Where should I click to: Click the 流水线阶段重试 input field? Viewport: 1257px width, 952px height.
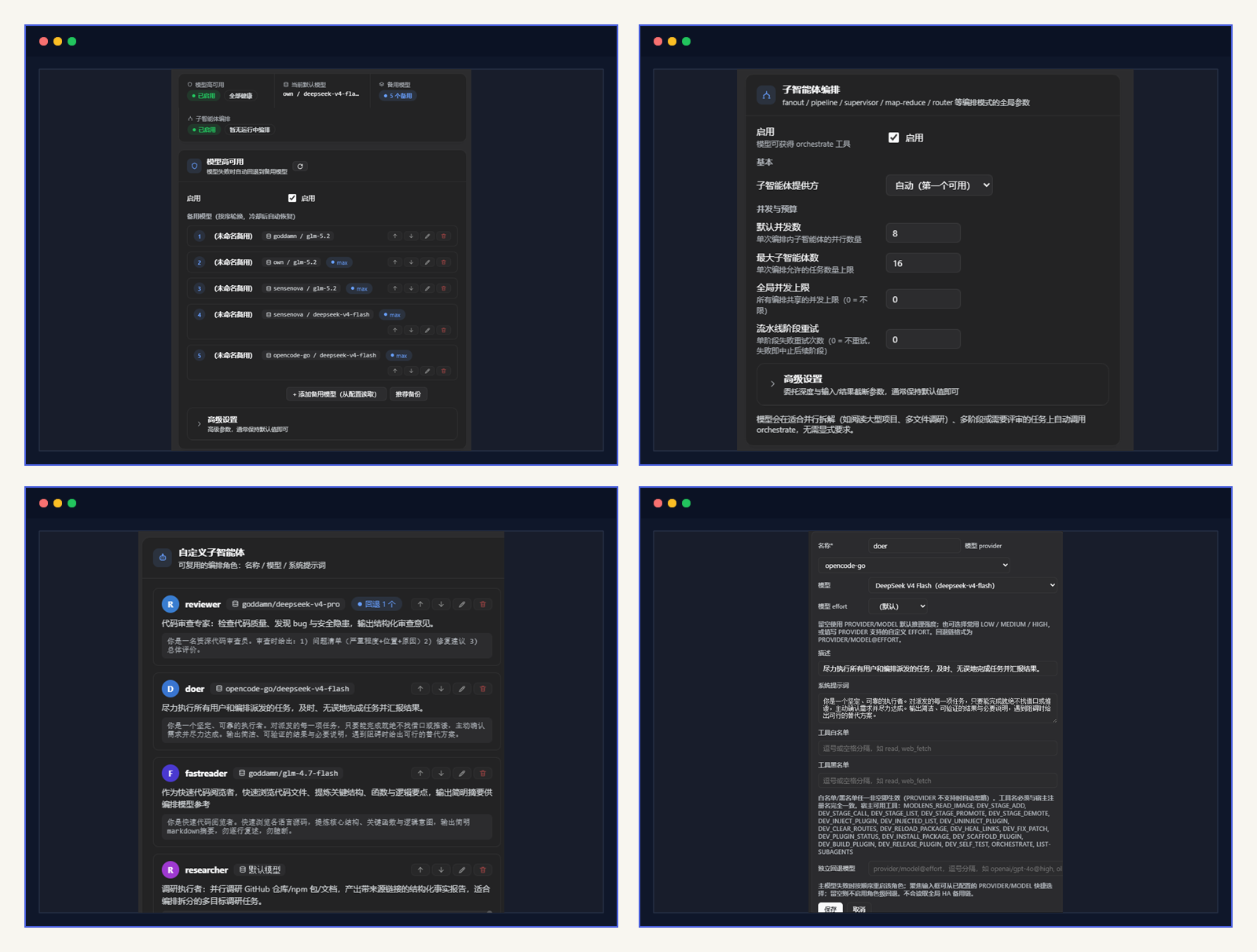923,339
